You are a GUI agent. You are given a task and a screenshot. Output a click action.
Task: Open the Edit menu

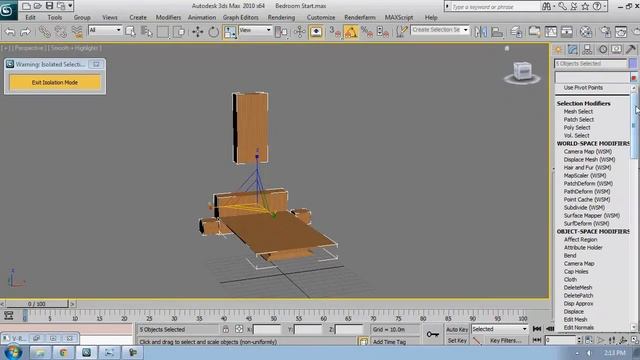pos(30,18)
